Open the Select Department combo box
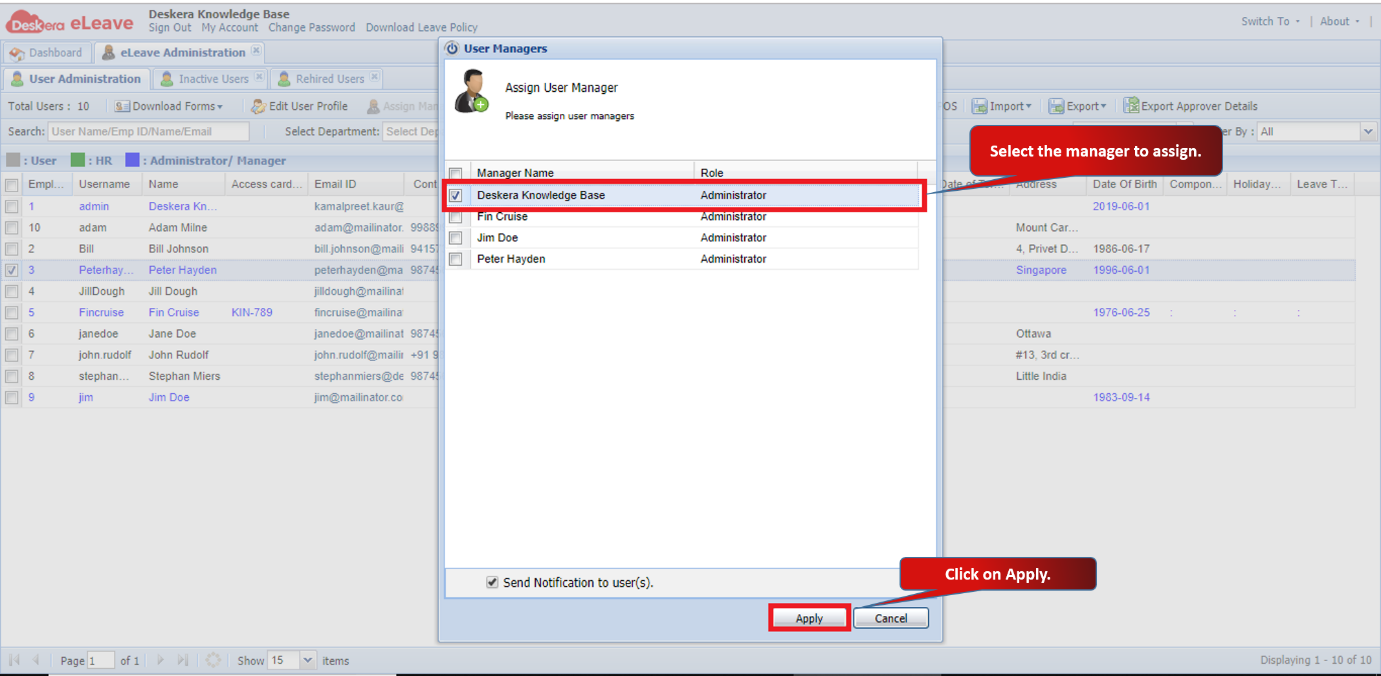 coord(411,131)
